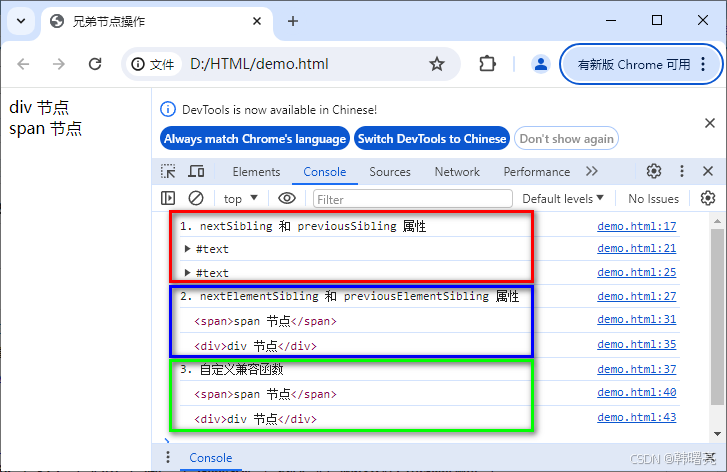Clear the console output
The width and height of the screenshot is (727, 472).
point(196,198)
